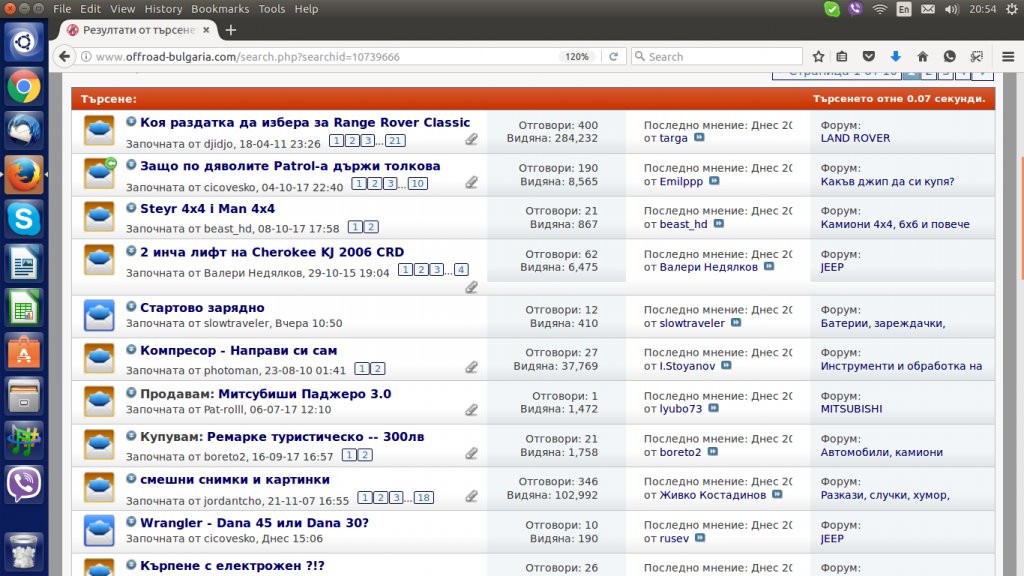
Task: Open the mail indicator in top panel
Action: pos(927,9)
